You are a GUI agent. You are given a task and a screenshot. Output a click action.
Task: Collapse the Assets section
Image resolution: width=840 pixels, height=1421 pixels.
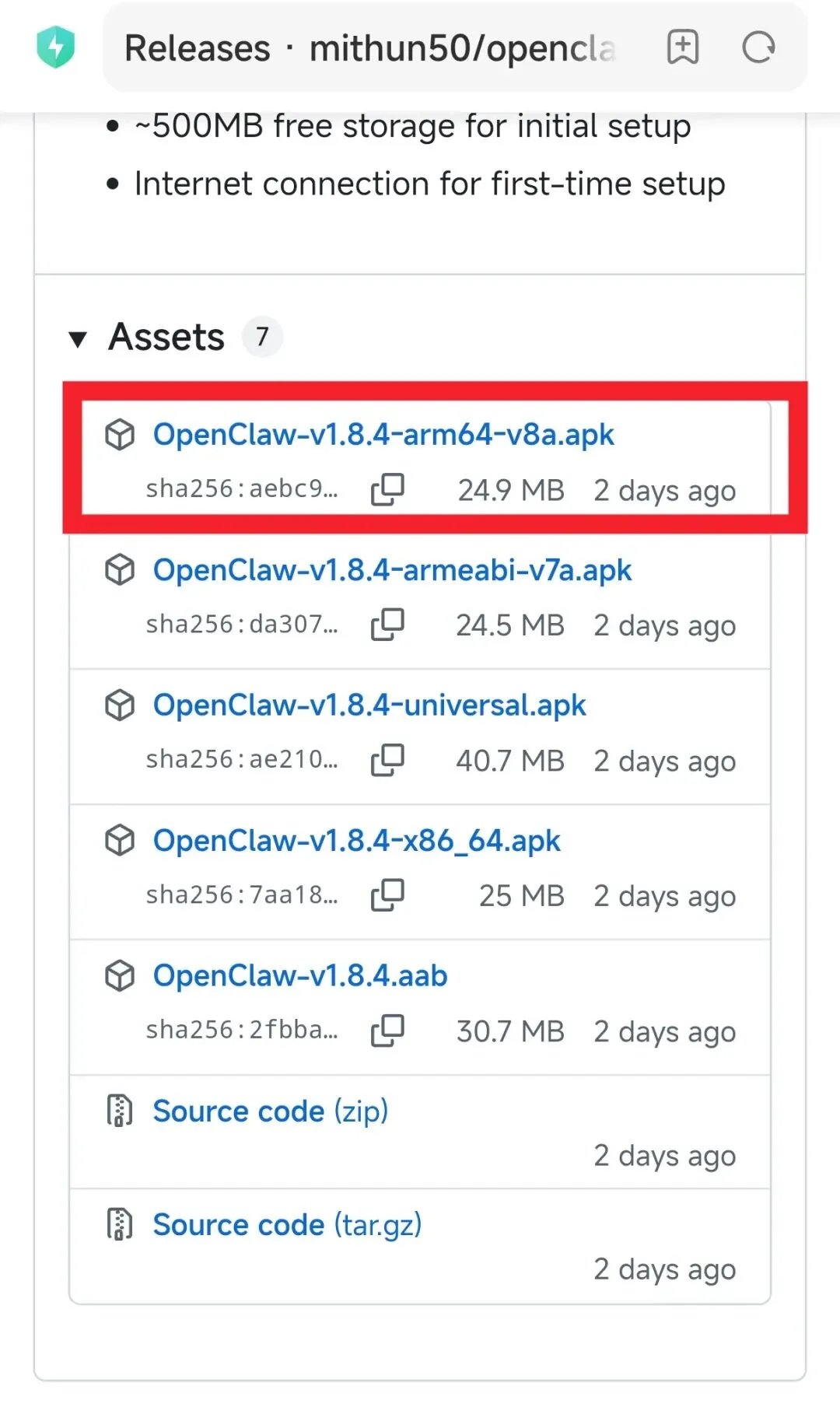[78, 338]
